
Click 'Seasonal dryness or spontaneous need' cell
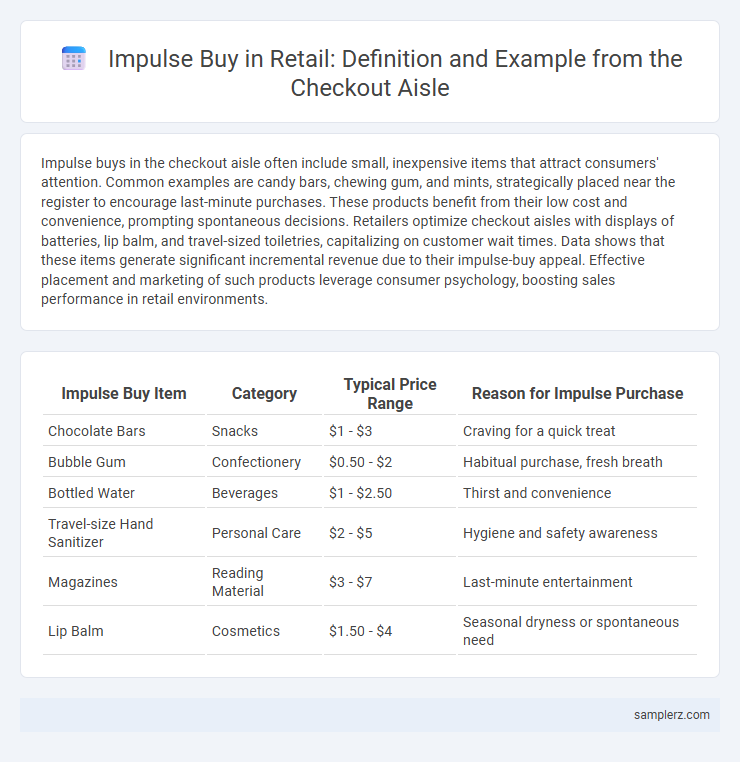coord(577,631)
